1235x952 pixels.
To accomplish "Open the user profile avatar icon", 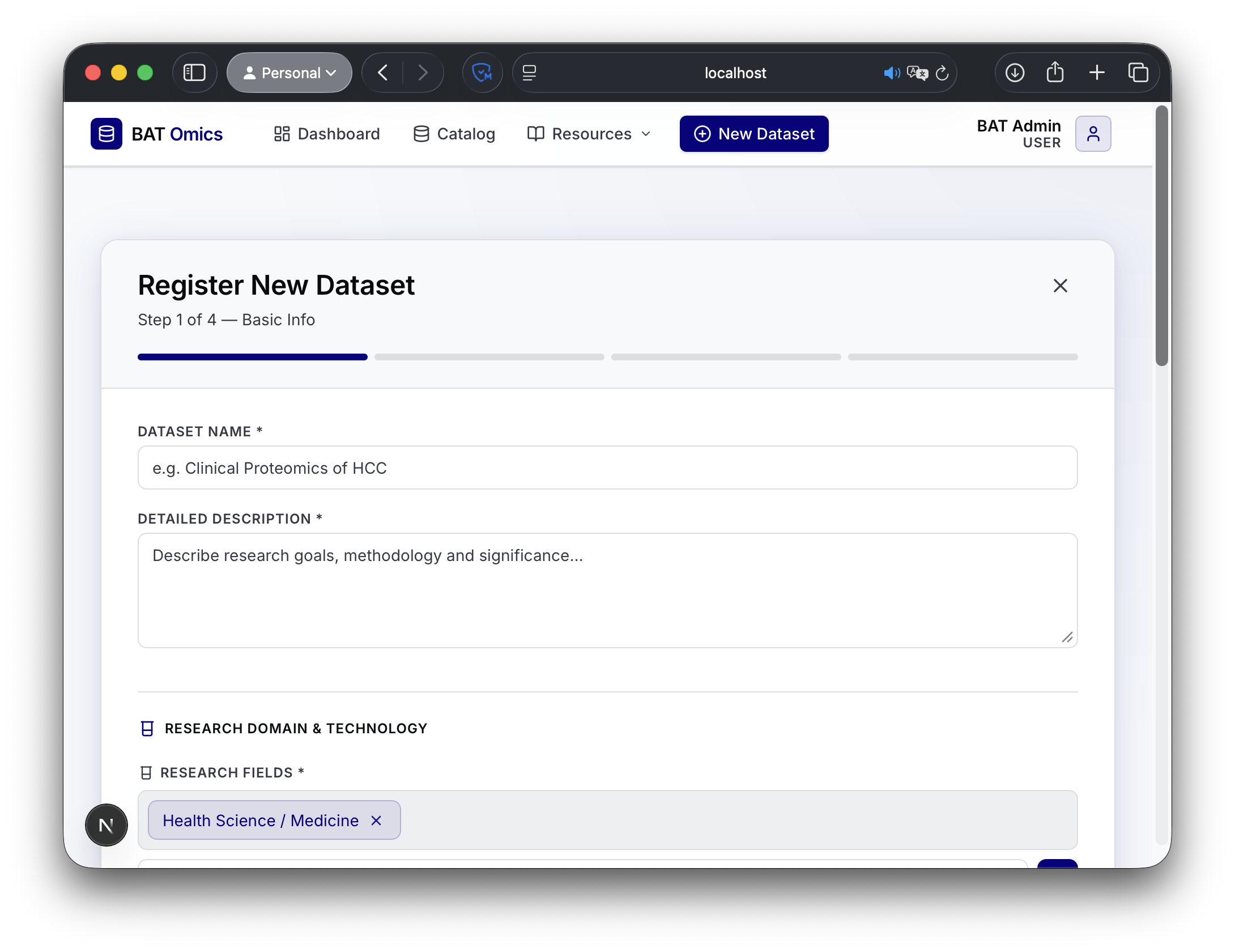I will coord(1093,134).
